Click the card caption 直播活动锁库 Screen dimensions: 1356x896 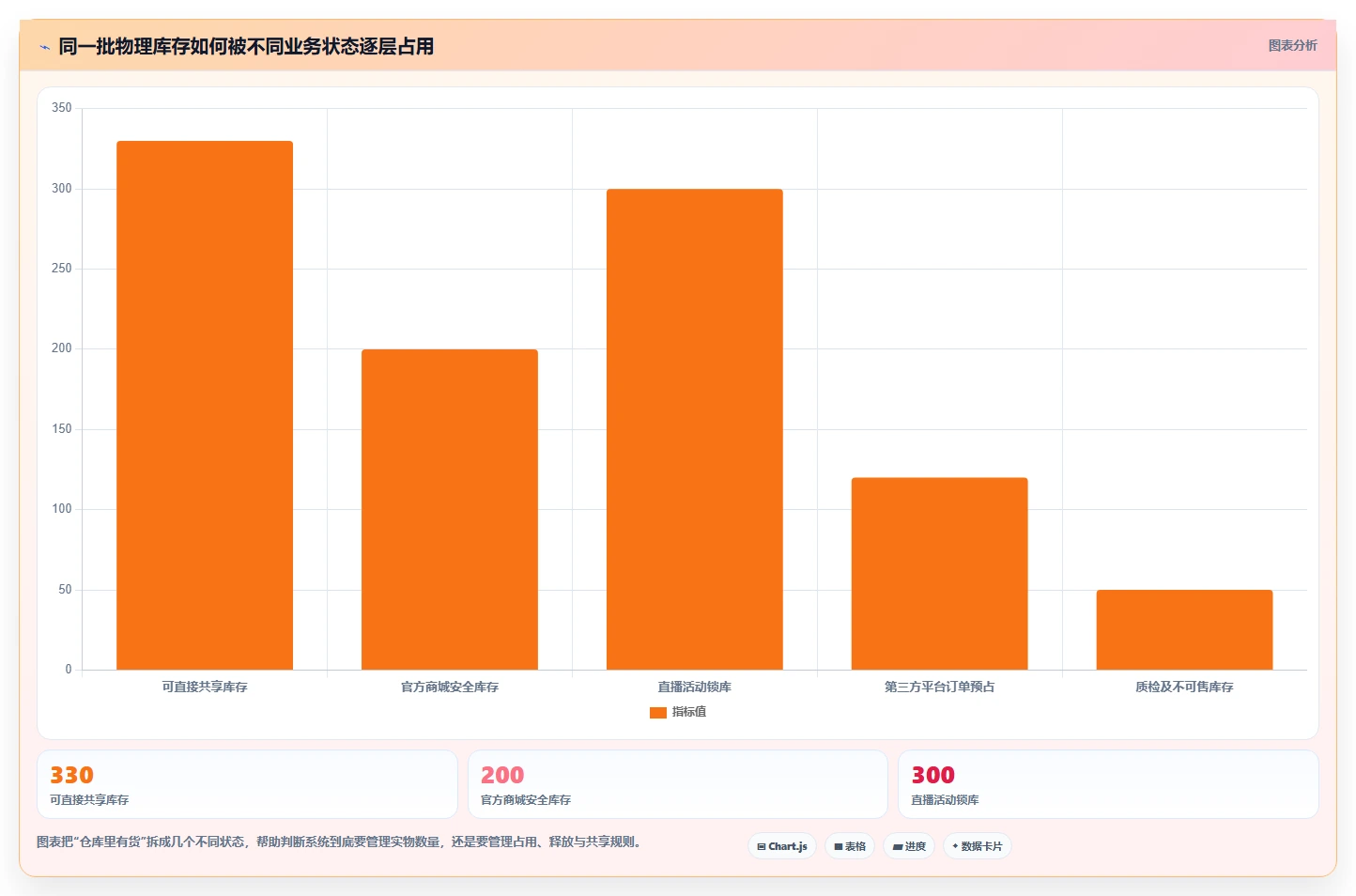coord(945,800)
